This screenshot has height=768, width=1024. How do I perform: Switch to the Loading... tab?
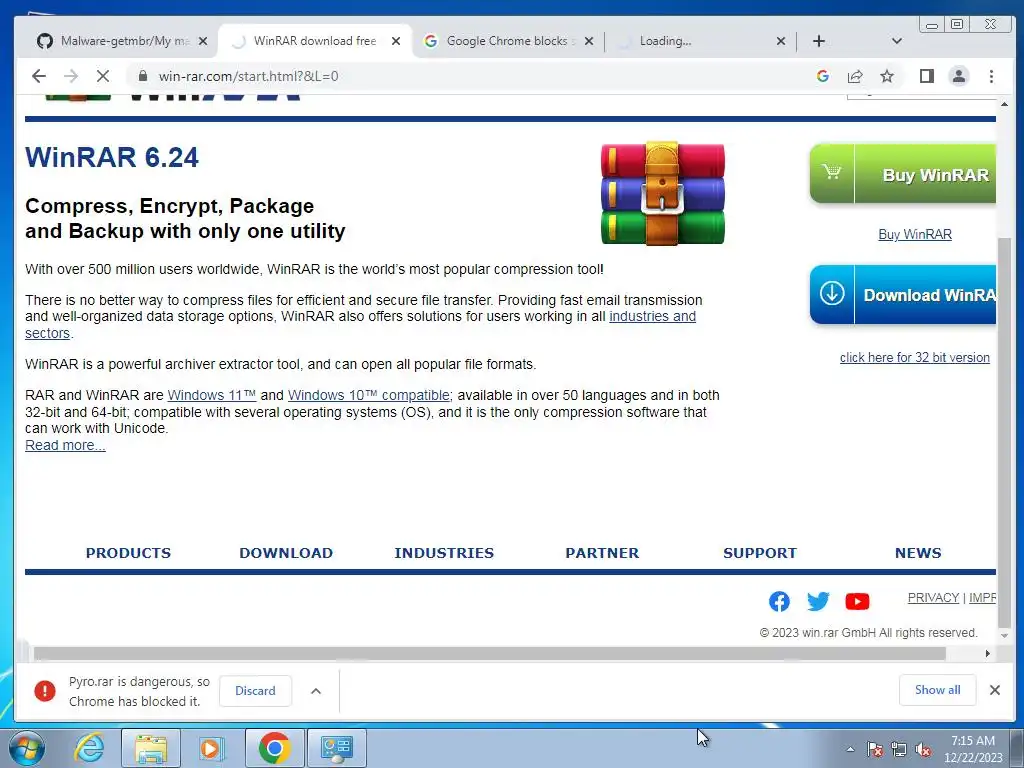pos(699,41)
